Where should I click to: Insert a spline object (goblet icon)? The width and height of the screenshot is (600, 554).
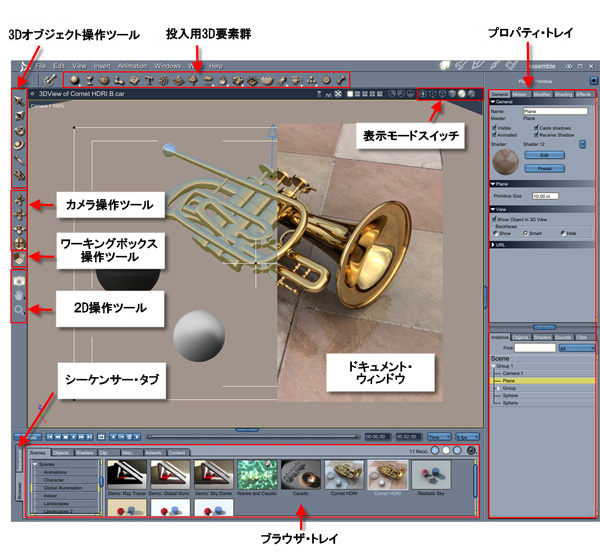[90, 80]
